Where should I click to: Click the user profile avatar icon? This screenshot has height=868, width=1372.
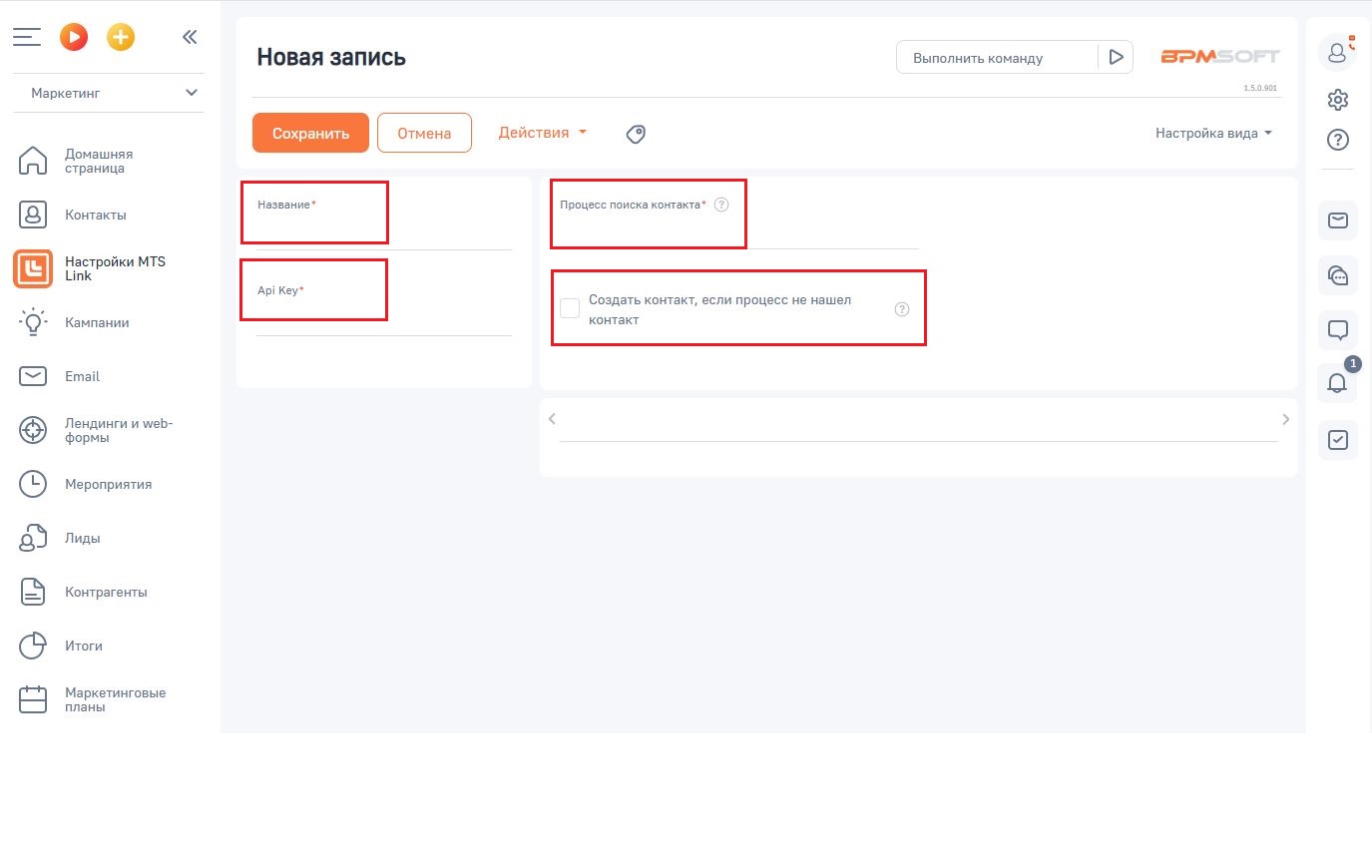click(x=1337, y=53)
